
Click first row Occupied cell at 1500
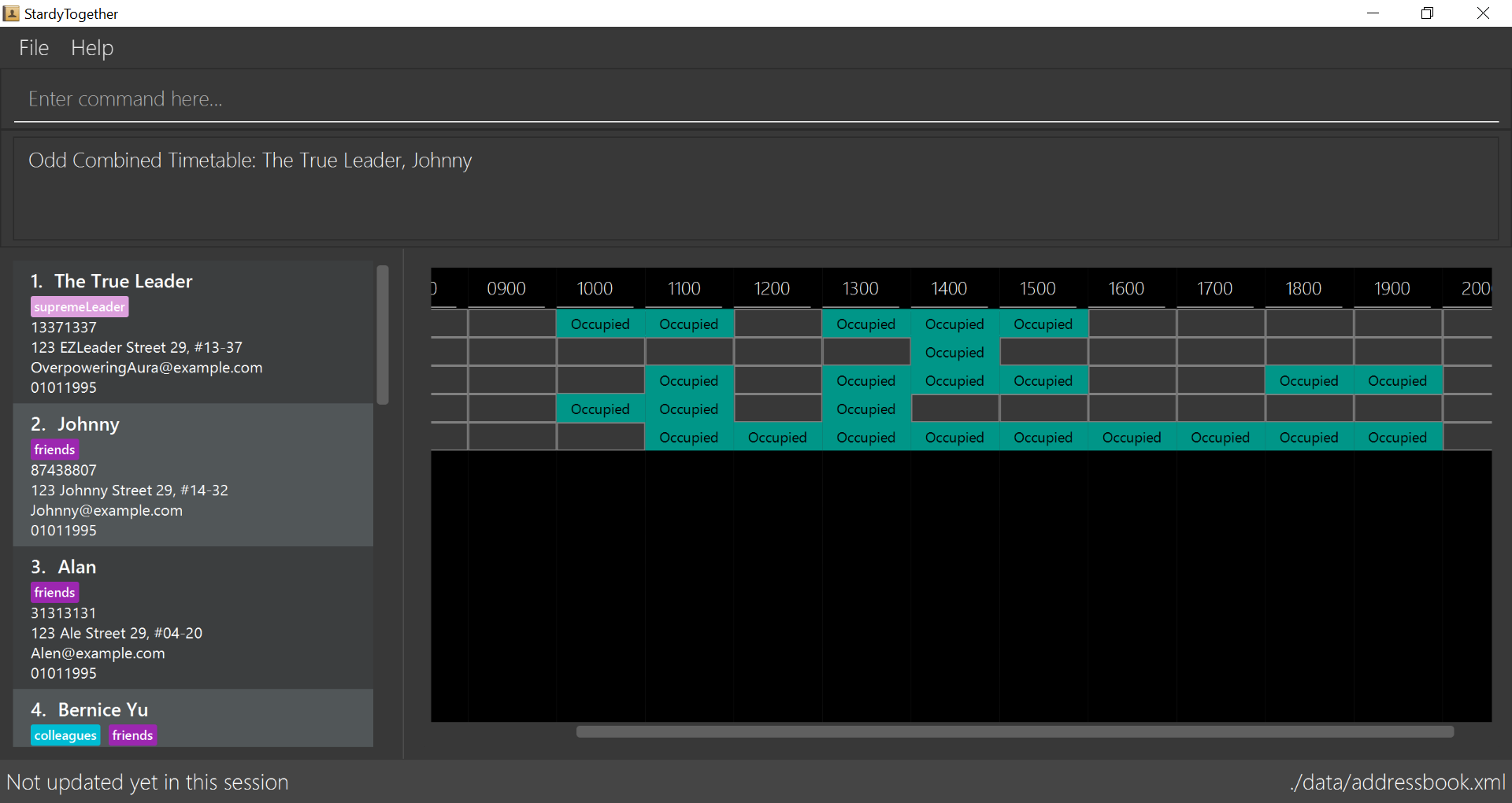pyautogui.click(x=1043, y=324)
